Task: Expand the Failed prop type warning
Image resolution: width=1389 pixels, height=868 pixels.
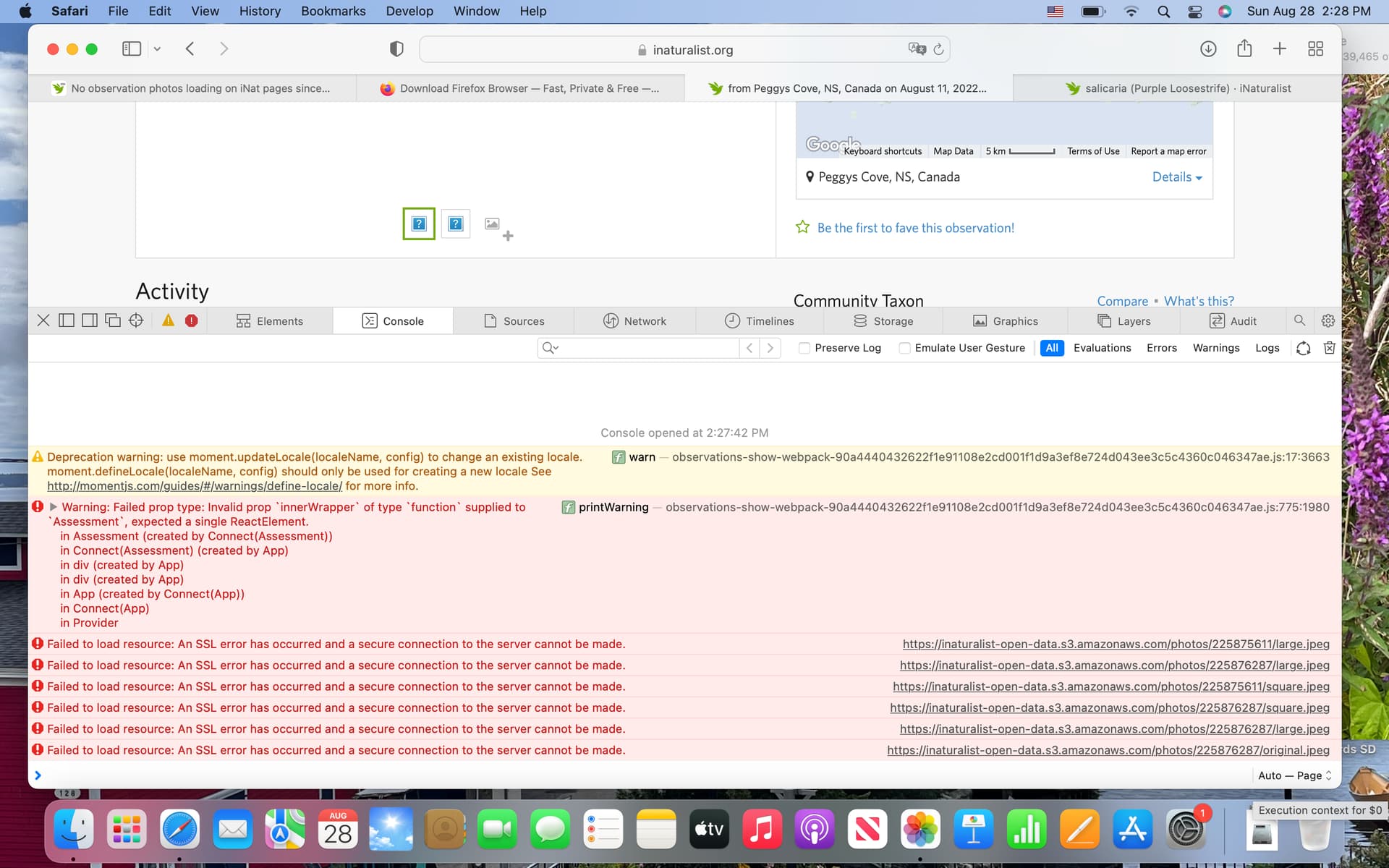Action: [53, 507]
